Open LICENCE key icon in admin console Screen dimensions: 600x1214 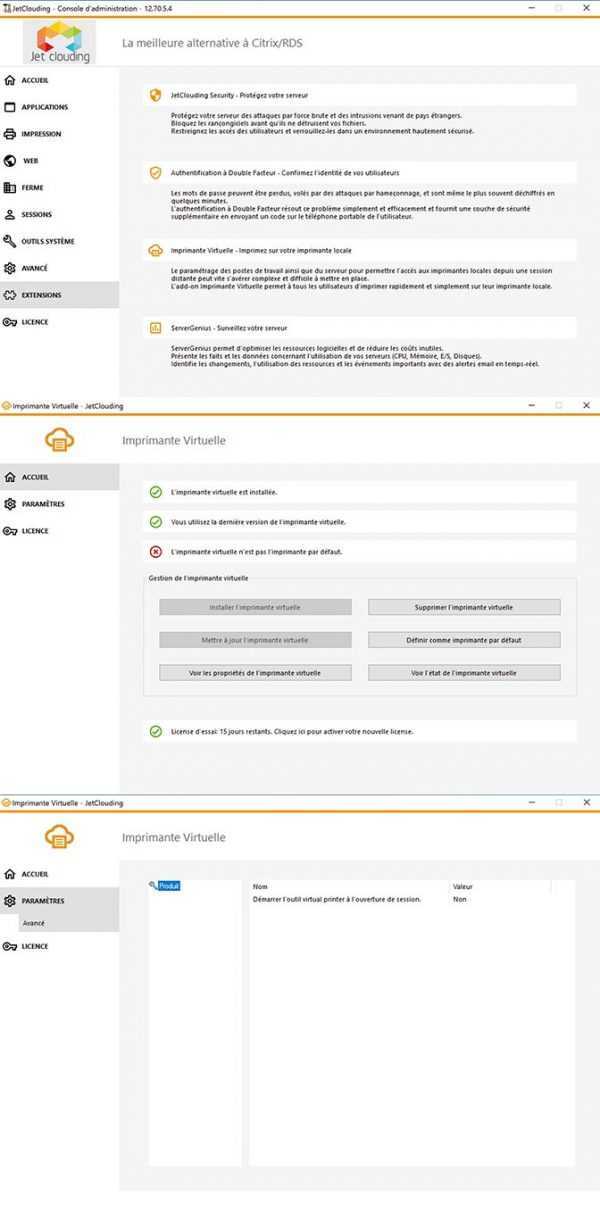[10, 322]
